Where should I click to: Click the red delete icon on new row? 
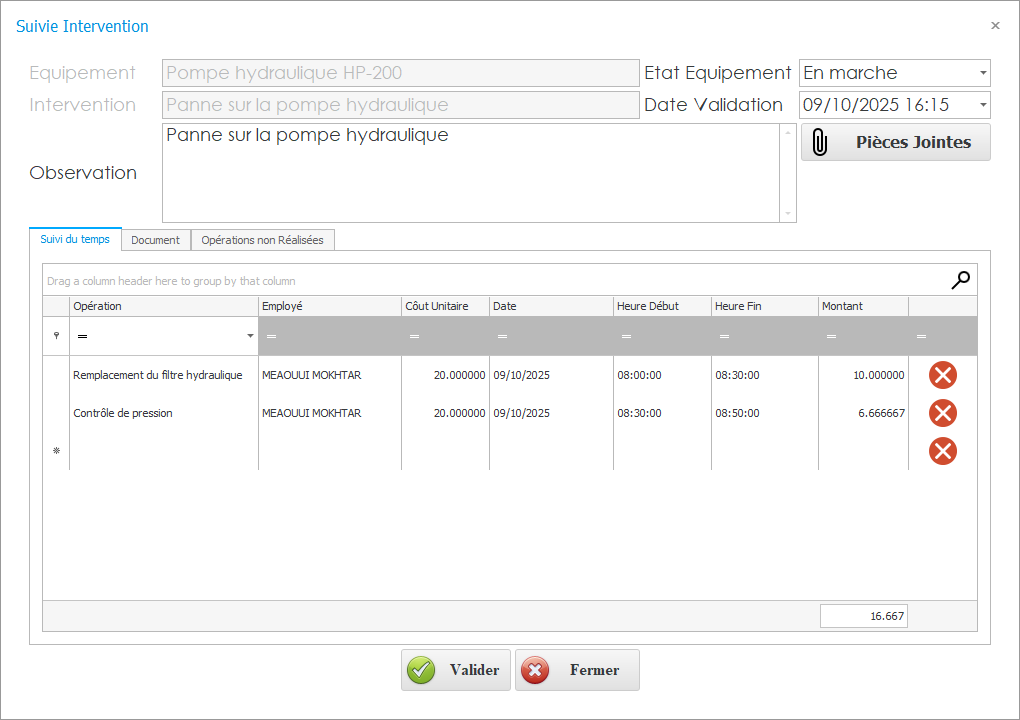[x=942, y=451]
